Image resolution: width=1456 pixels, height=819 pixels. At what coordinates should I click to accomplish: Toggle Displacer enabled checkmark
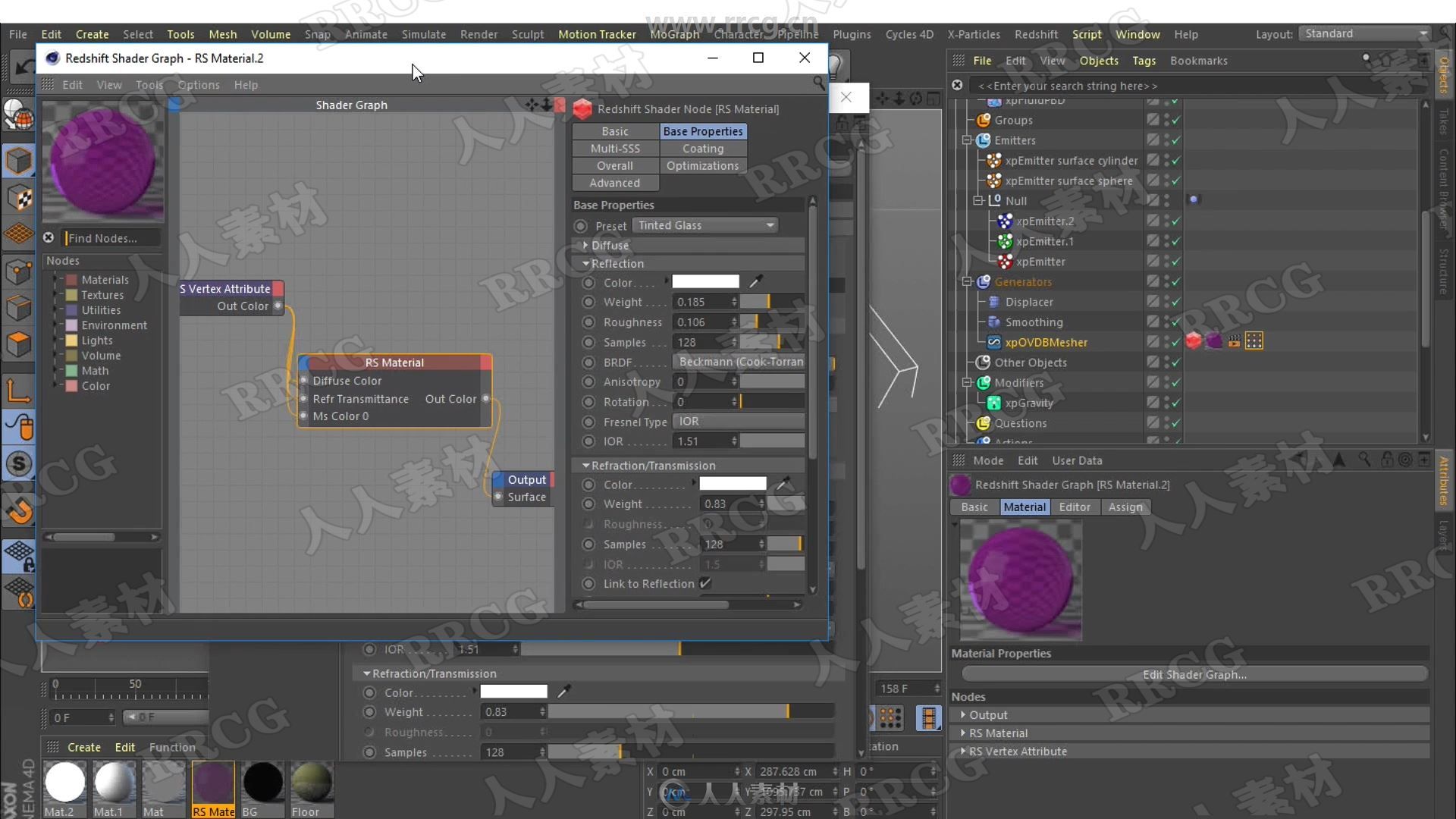coord(1175,302)
